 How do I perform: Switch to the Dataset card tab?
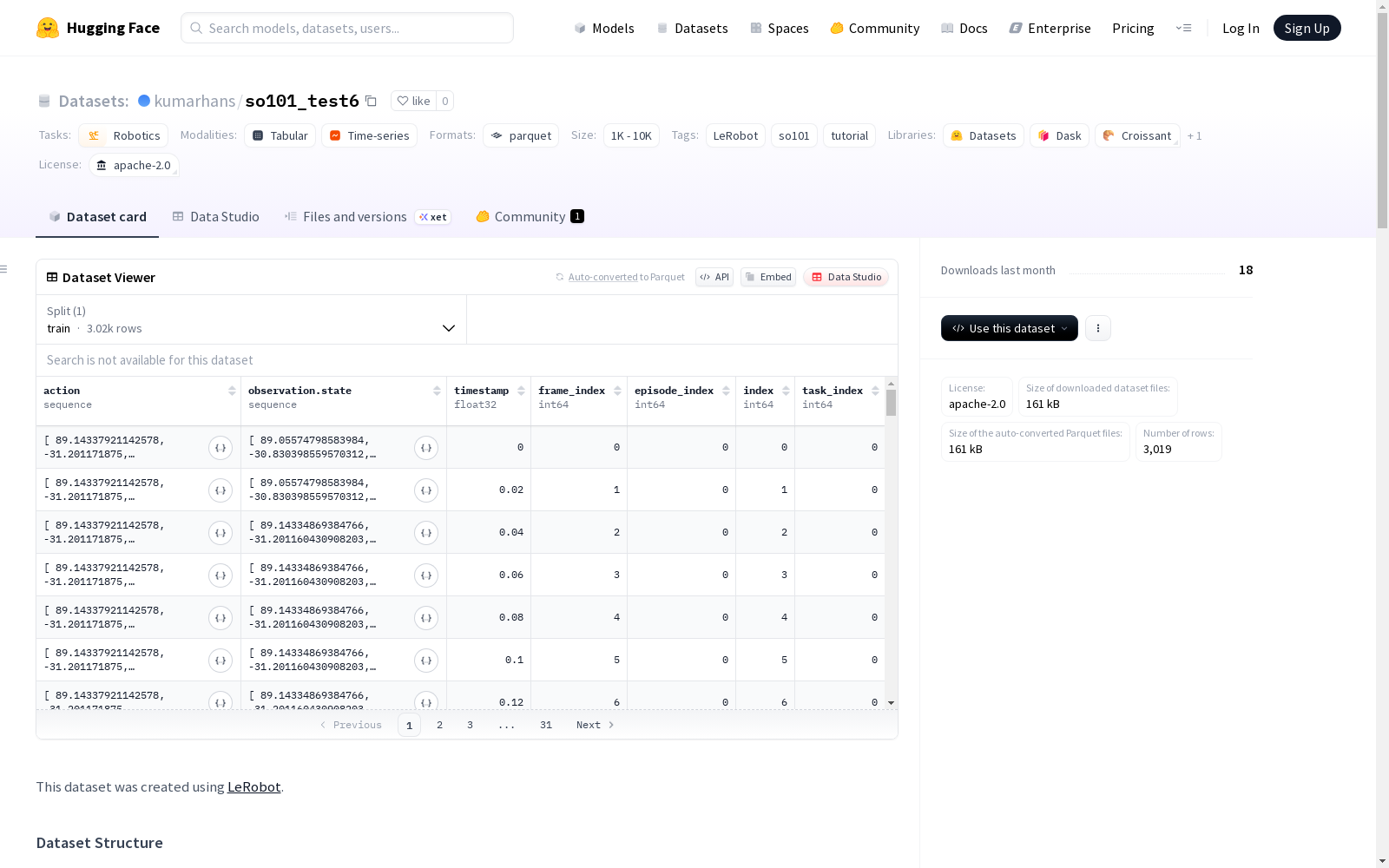97,217
